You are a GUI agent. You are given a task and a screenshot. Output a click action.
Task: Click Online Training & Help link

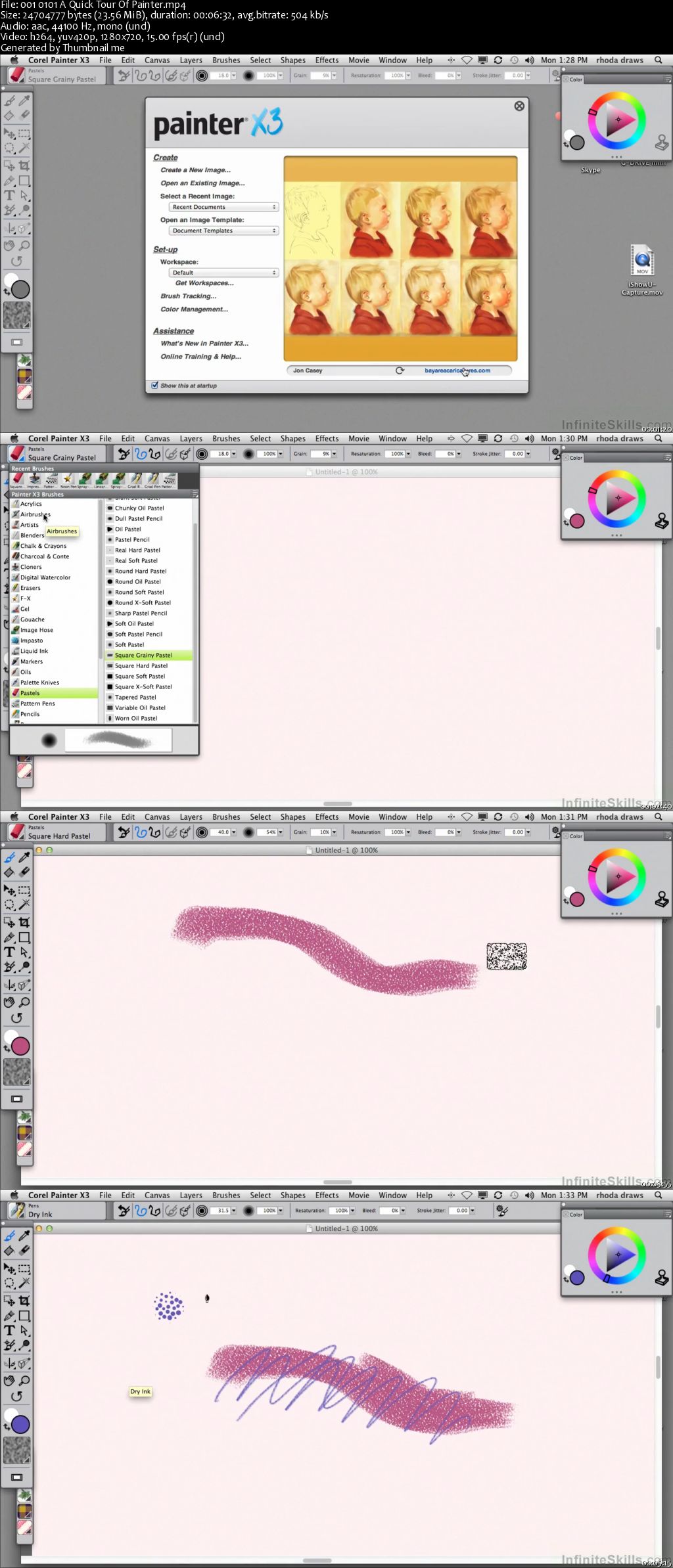pyautogui.click(x=200, y=357)
